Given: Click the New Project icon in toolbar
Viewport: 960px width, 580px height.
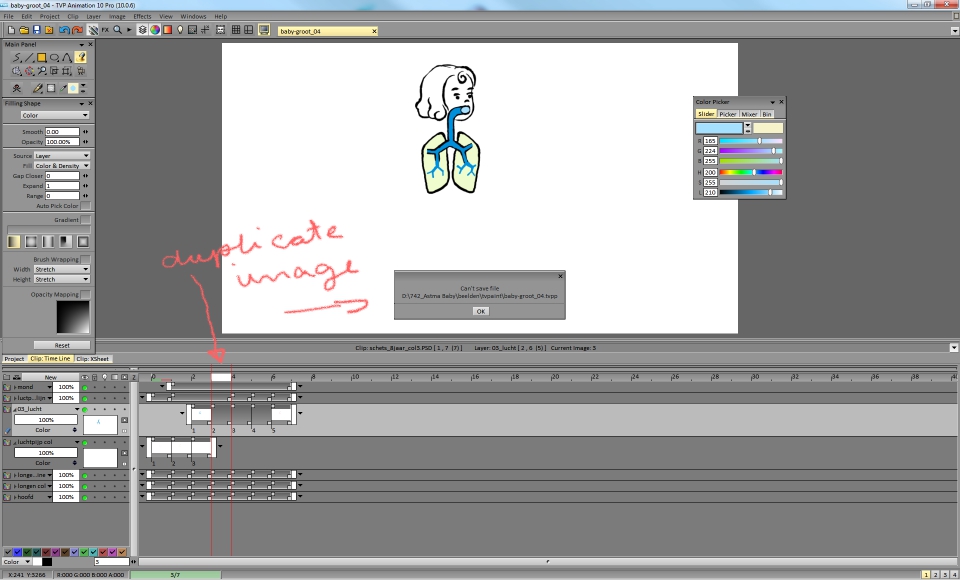Looking at the screenshot, I should coord(11,30).
